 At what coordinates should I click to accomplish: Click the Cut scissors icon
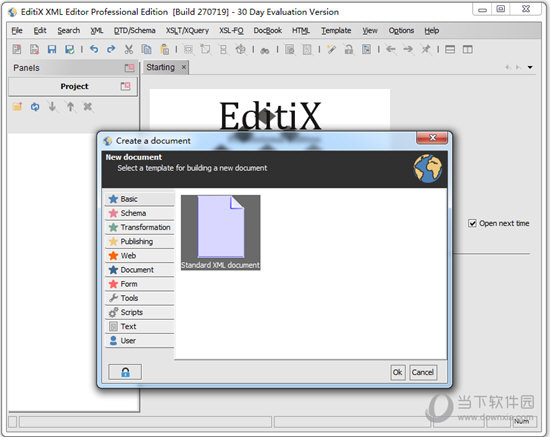click(x=129, y=49)
